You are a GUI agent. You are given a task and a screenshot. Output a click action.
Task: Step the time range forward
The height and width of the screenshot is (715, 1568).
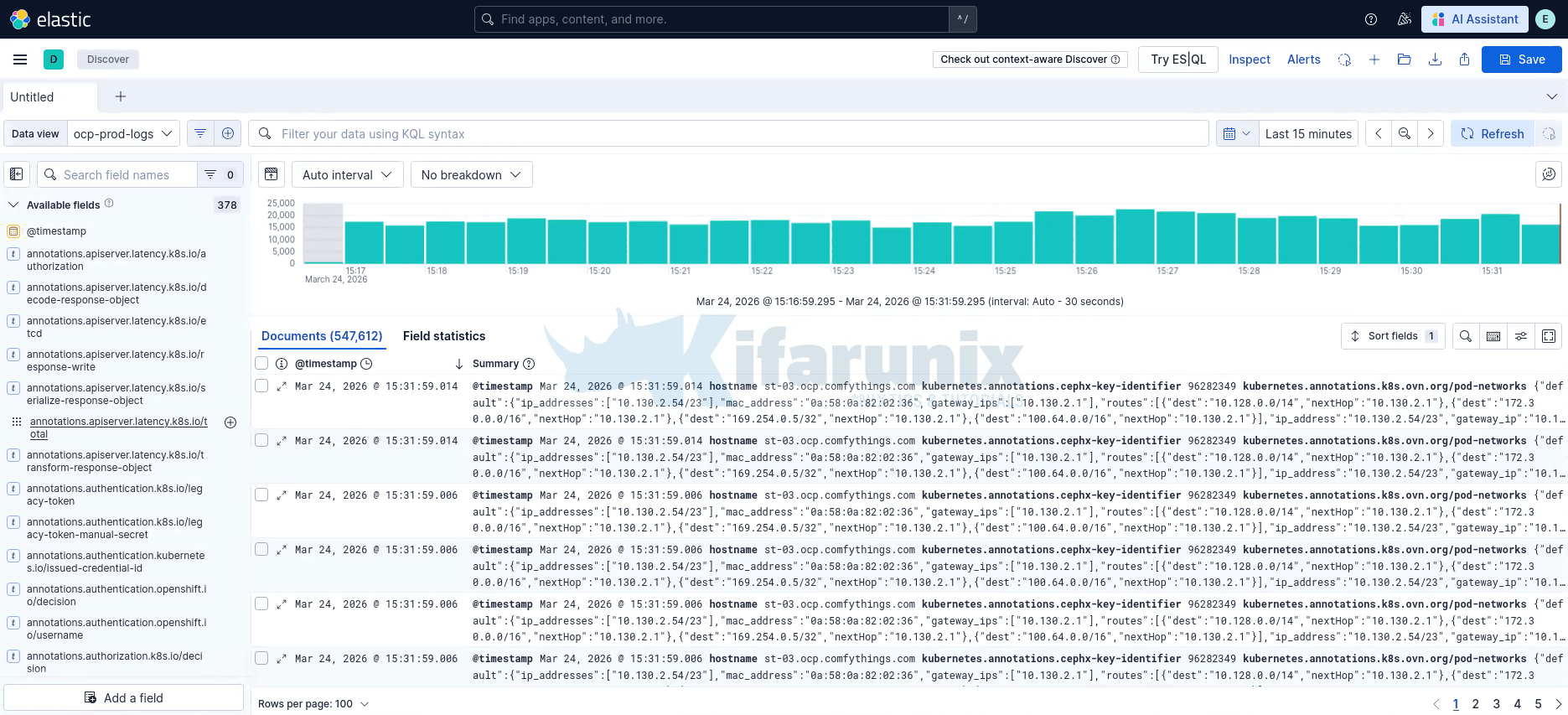1431,133
